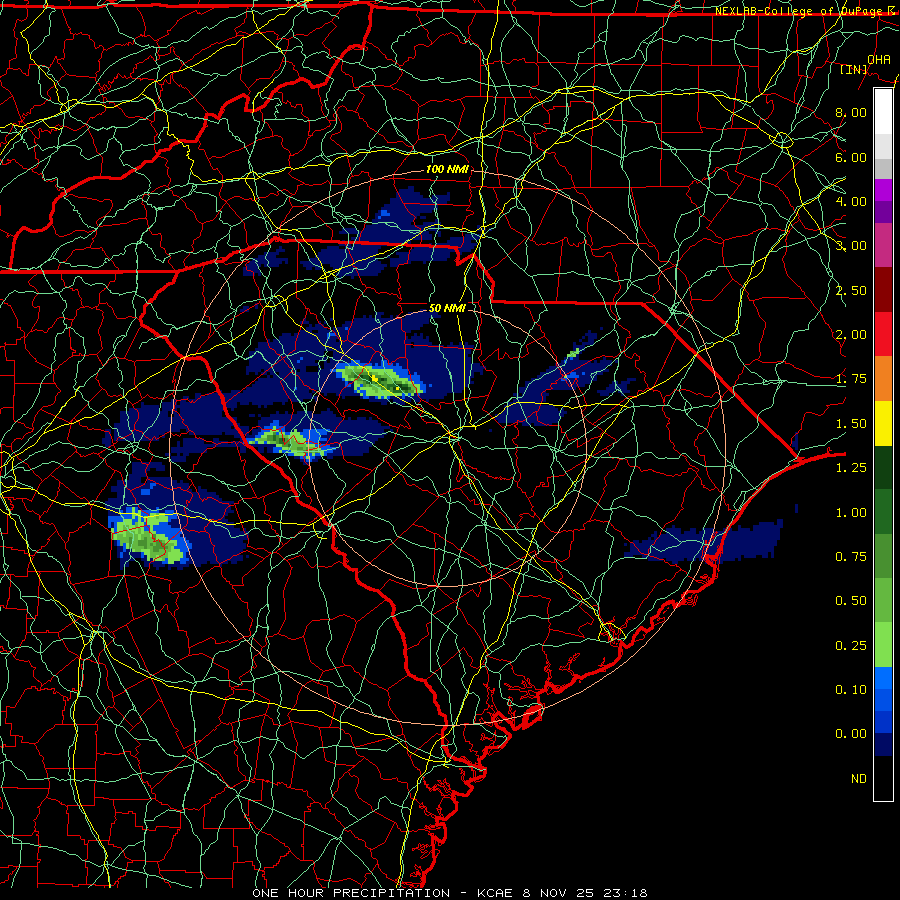The width and height of the screenshot is (900, 900).
Task: Click the 50 NMI range ring label
Action: (447, 308)
